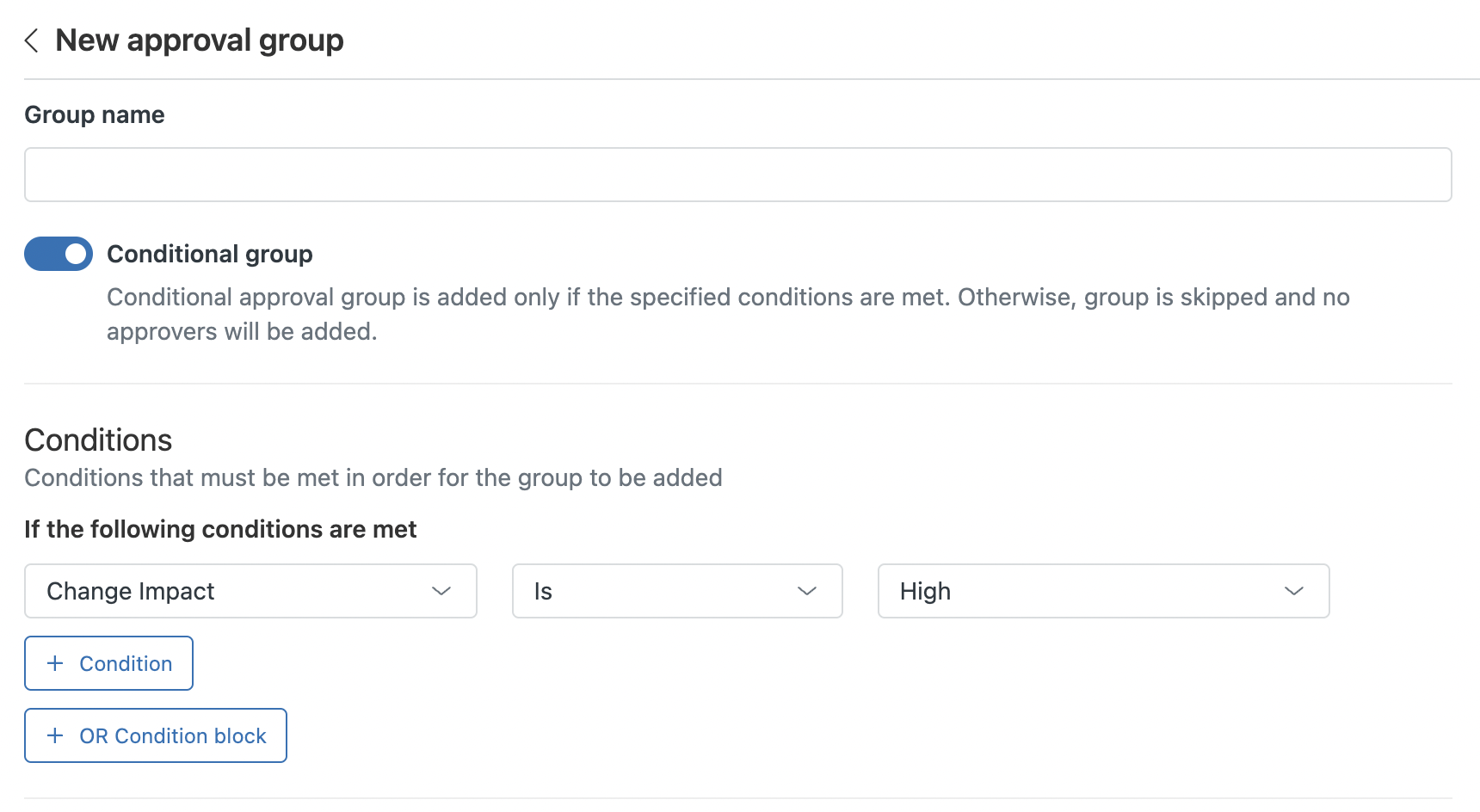Click the plus icon in Condition button
Viewport: 1480px width, 812px height.
coord(55,663)
